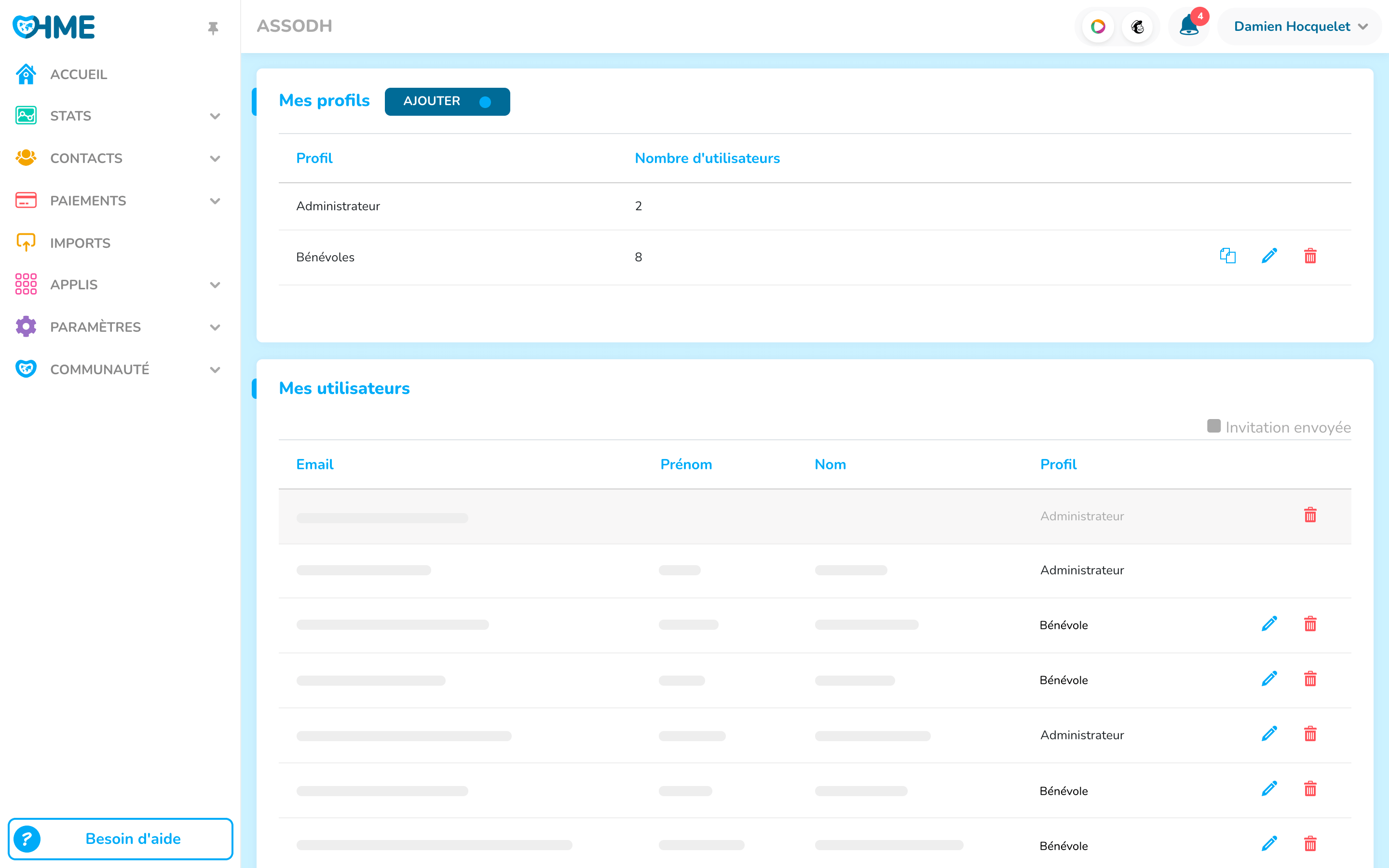Open the IMPORTS sidebar item
Image resolution: width=1389 pixels, height=868 pixels.
[81, 243]
